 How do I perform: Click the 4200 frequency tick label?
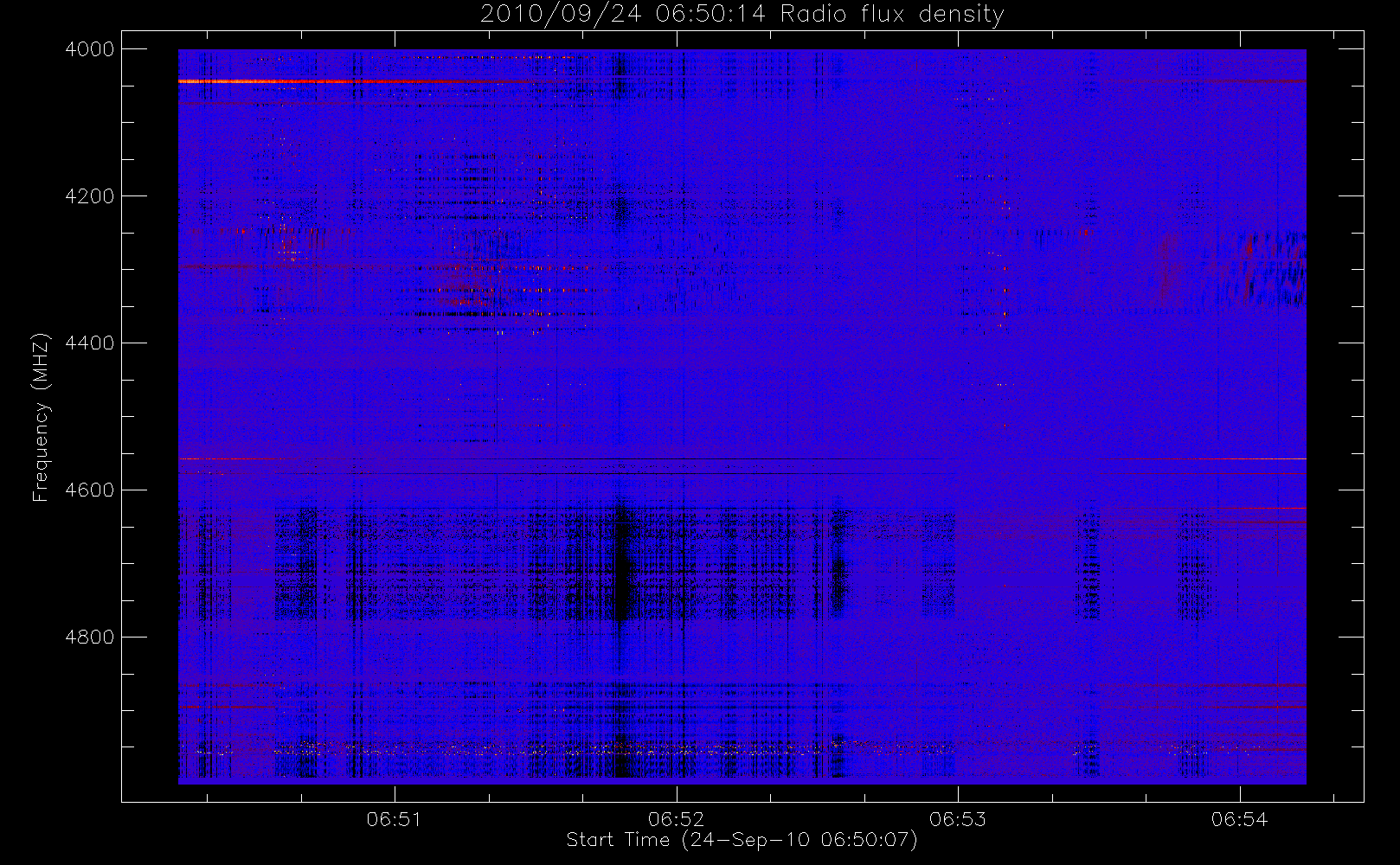pyautogui.click(x=90, y=196)
